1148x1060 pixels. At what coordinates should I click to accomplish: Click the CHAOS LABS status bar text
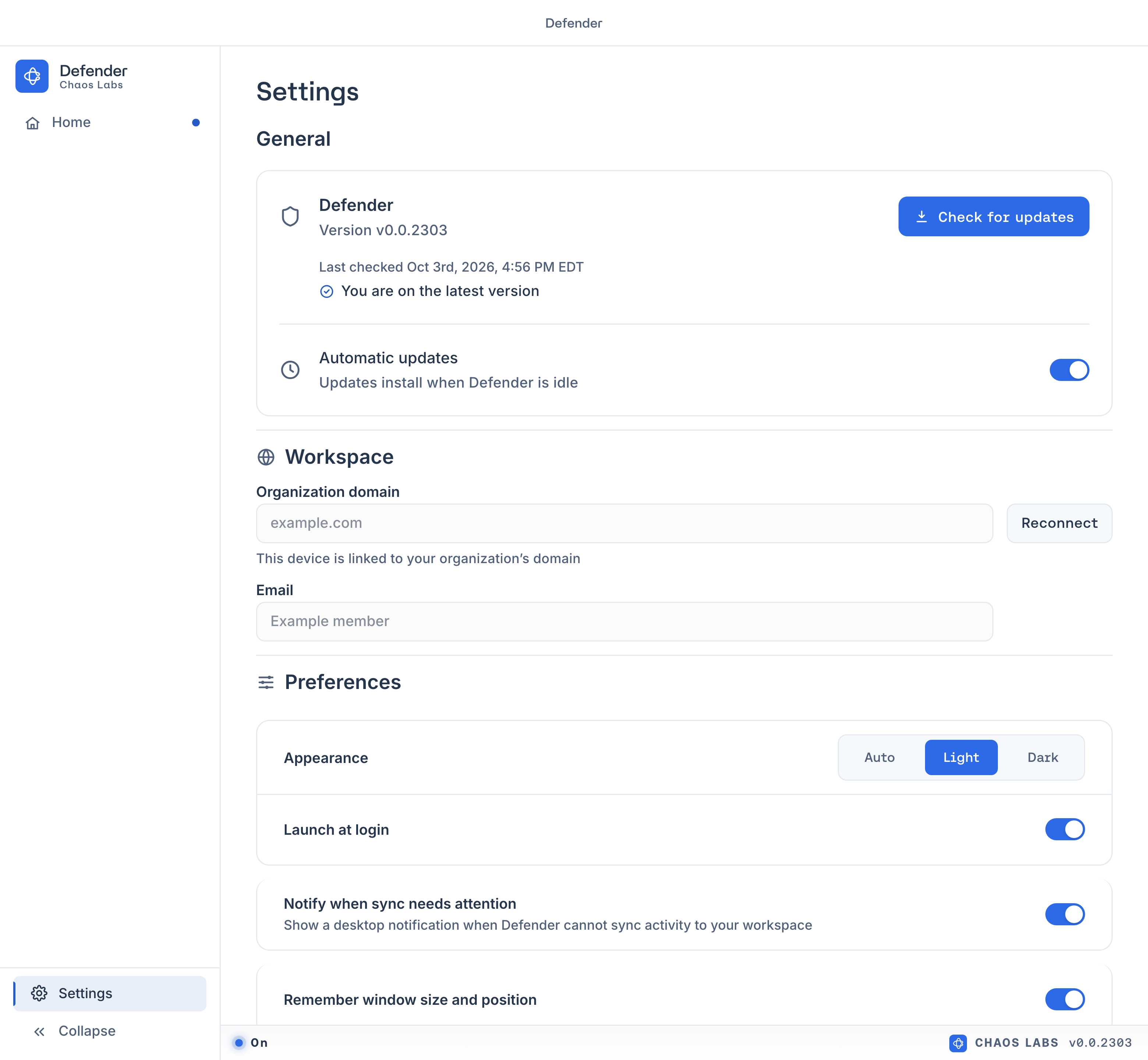click(1016, 1043)
